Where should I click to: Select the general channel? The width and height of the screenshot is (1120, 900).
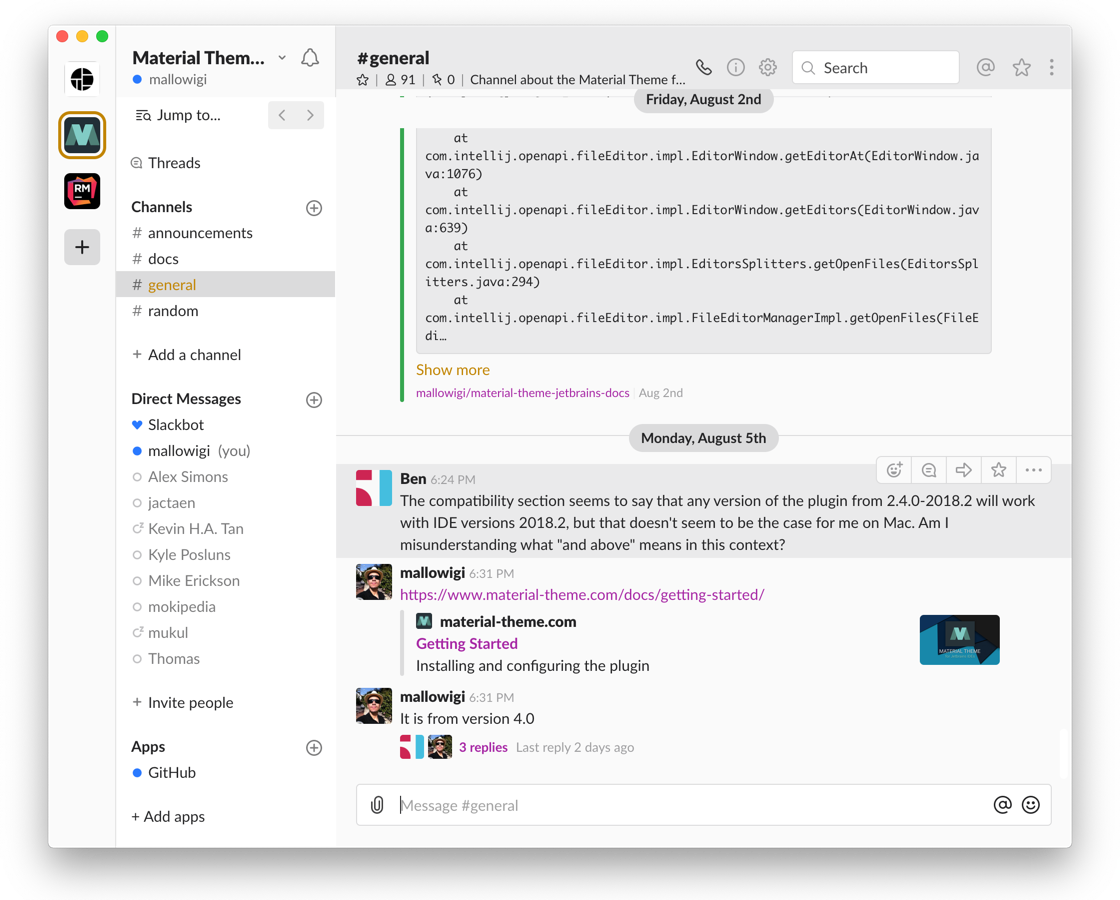coord(226,284)
